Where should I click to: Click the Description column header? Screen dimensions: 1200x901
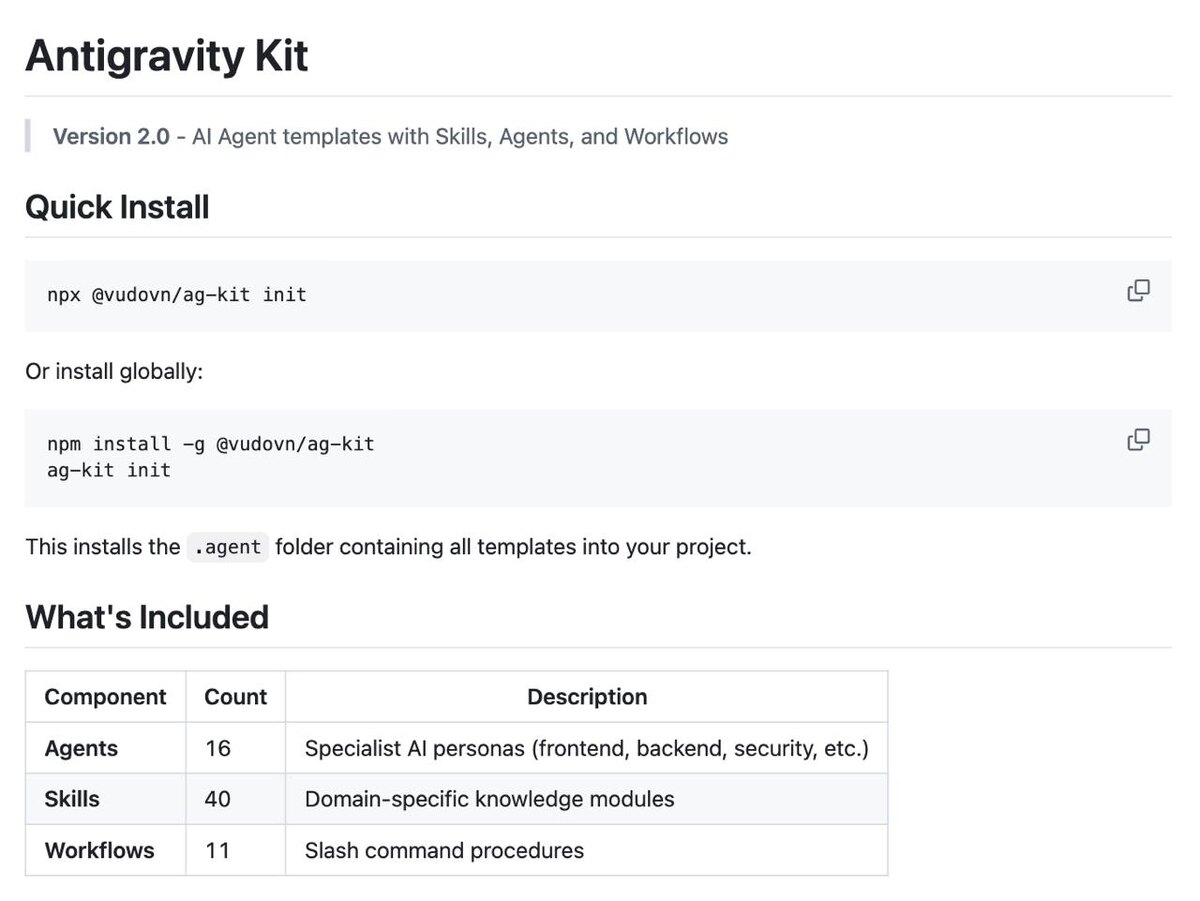(x=587, y=697)
